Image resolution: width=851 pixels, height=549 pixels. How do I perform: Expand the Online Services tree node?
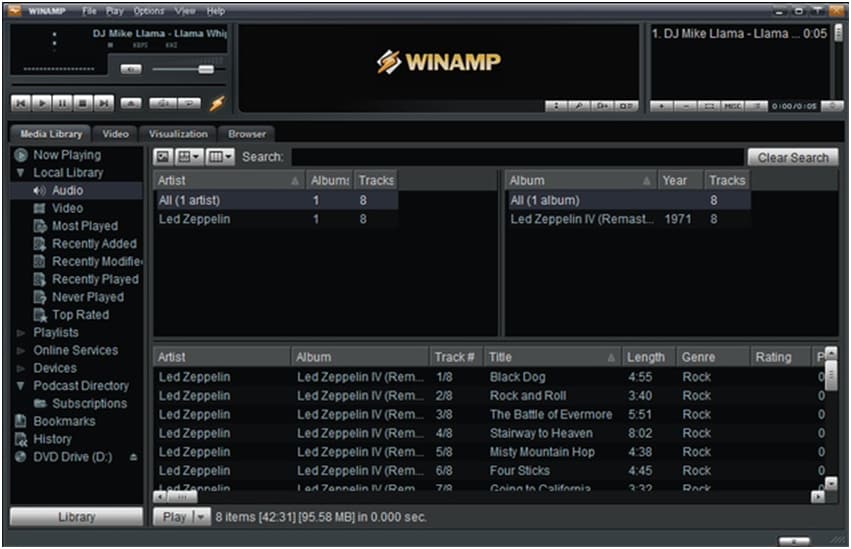pos(21,351)
